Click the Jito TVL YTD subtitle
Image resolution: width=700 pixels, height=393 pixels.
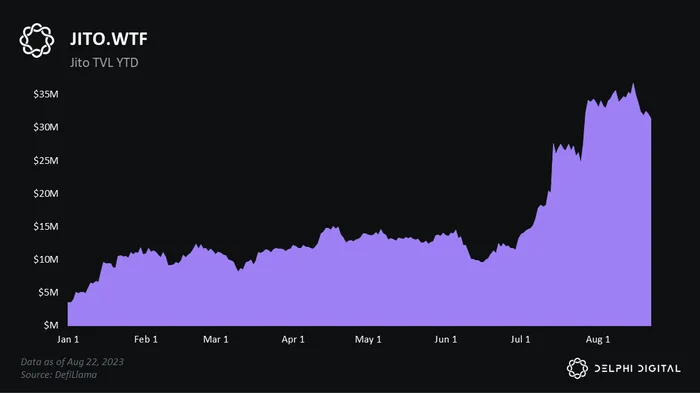click(x=104, y=63)
